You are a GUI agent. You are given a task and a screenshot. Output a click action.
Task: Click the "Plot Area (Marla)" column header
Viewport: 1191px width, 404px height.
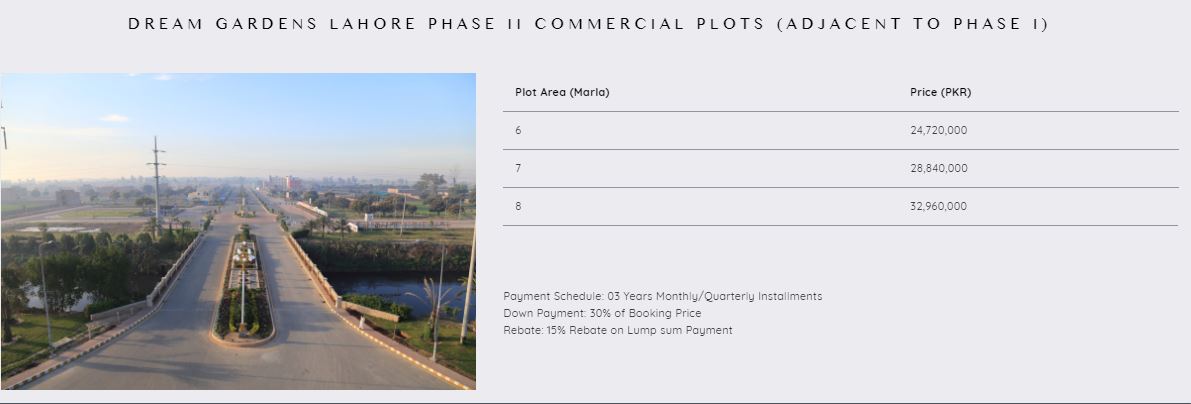point(562,92)
